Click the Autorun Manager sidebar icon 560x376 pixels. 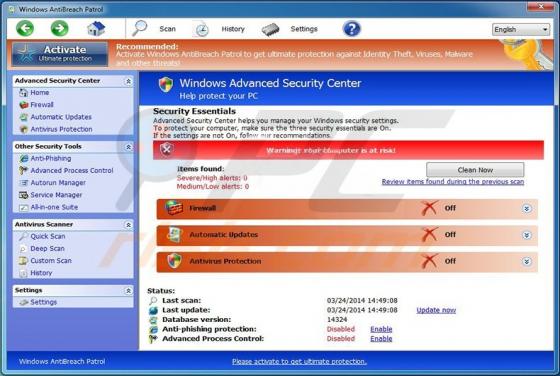(x=24, y=183)
